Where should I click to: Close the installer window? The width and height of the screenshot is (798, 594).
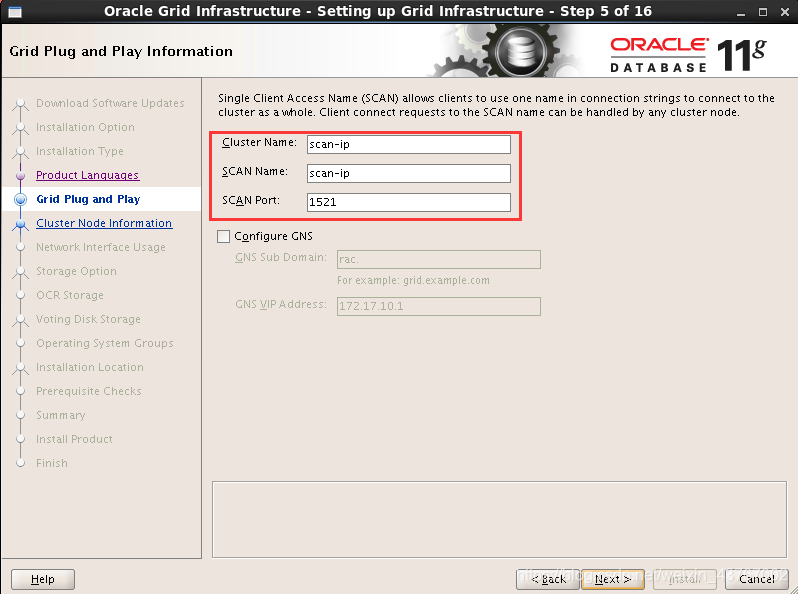coord(784,12)
